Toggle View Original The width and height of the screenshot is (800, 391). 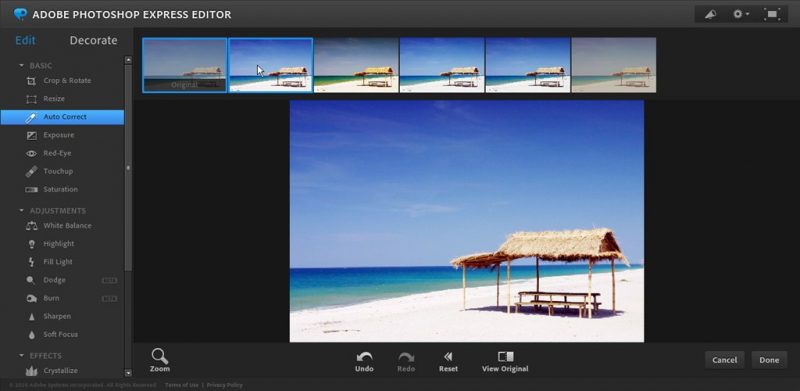(x=505, y=361)
